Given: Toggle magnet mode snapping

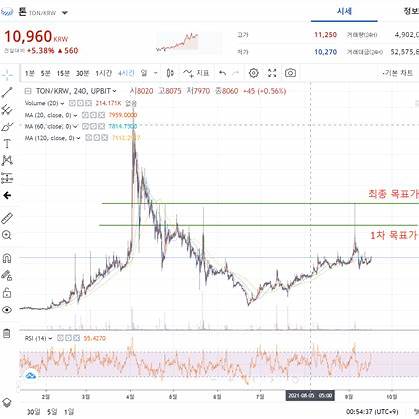Looking at the screenshot, I should (7, 258).
